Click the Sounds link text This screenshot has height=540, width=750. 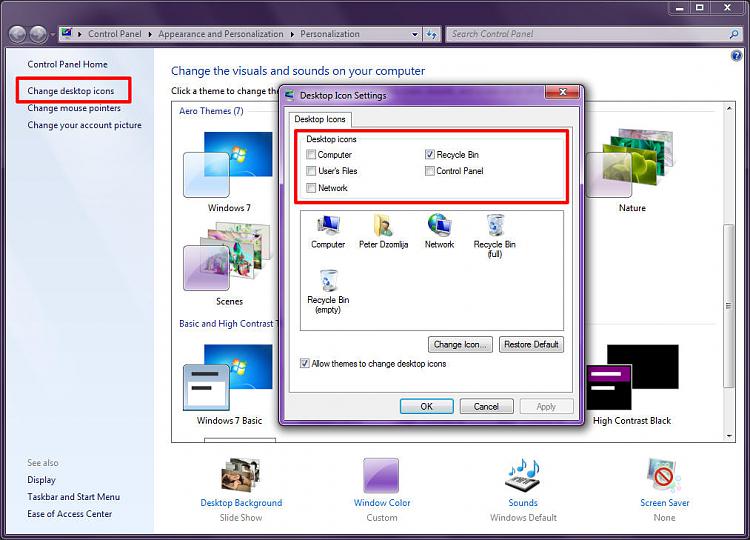pyautogui.click(x=523, y=503)
